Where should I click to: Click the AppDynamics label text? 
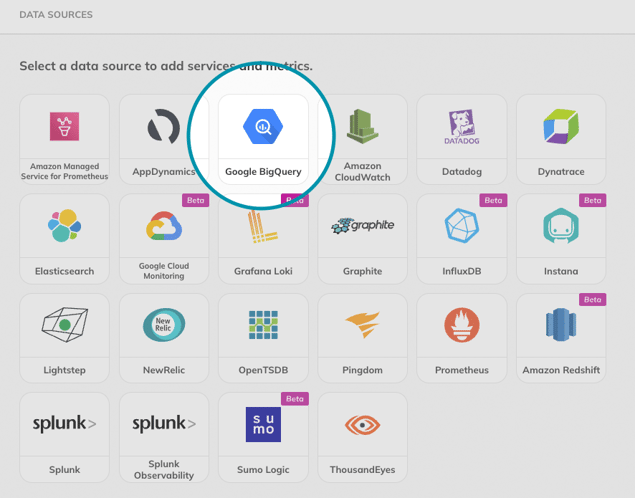pos(164,172)
